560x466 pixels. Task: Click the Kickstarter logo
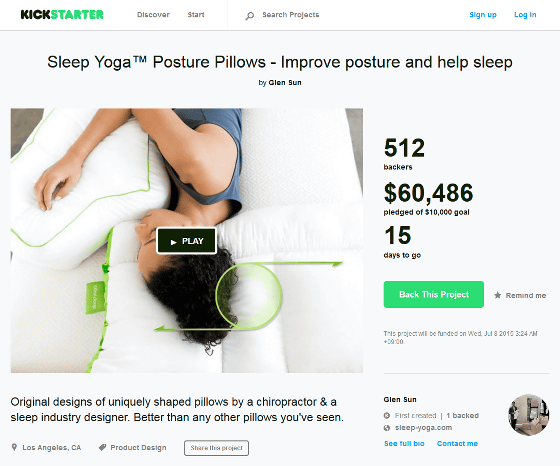62,15
